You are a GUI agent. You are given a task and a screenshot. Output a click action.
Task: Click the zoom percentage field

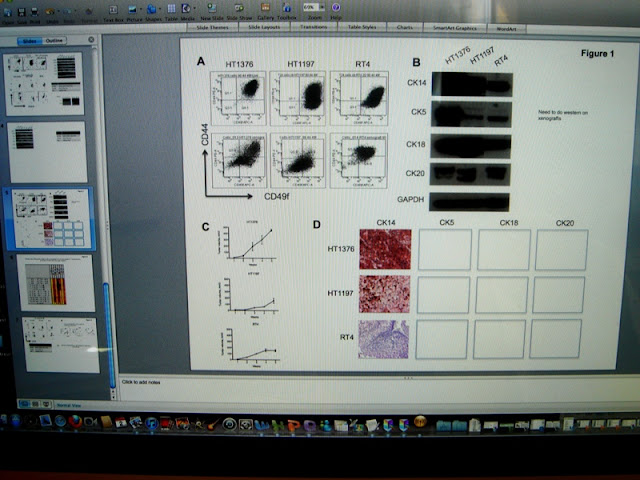(x=311, y=7)
